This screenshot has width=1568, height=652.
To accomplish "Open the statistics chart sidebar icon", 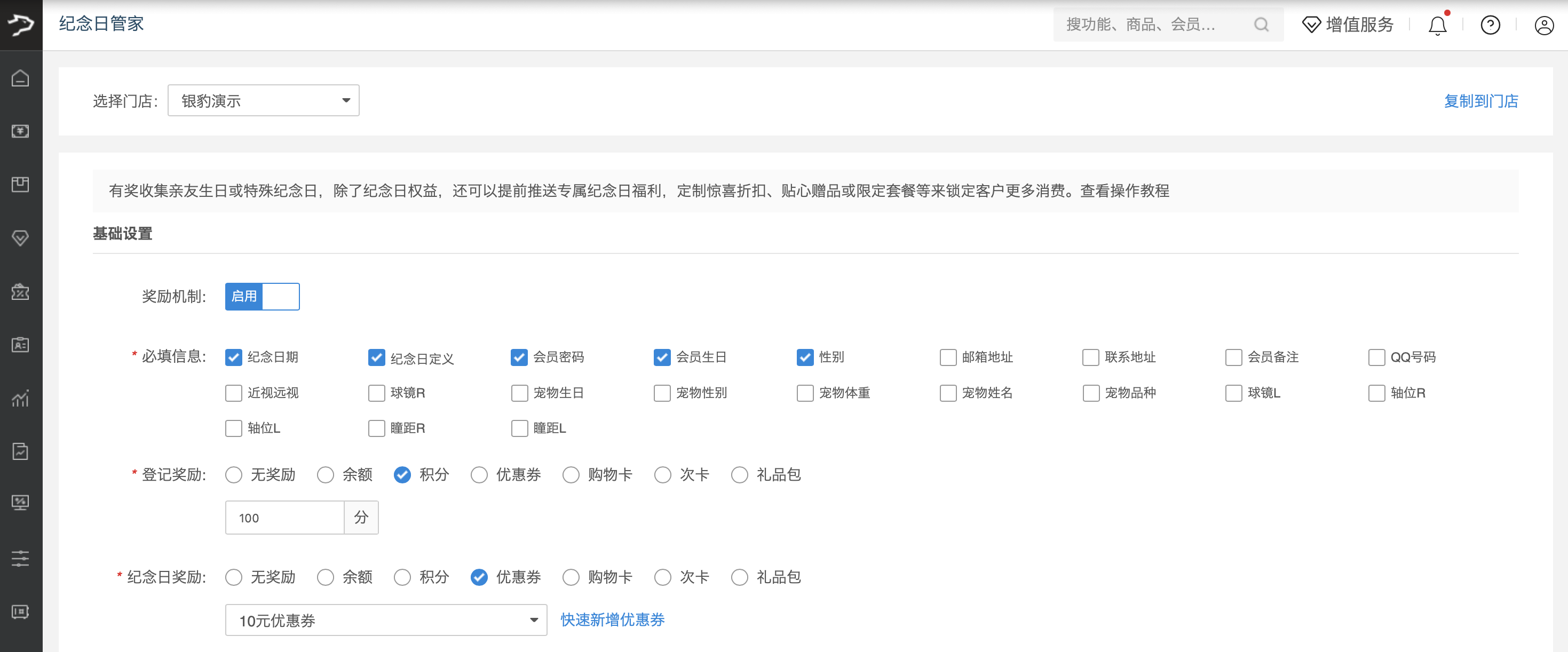I will [21, 399].
